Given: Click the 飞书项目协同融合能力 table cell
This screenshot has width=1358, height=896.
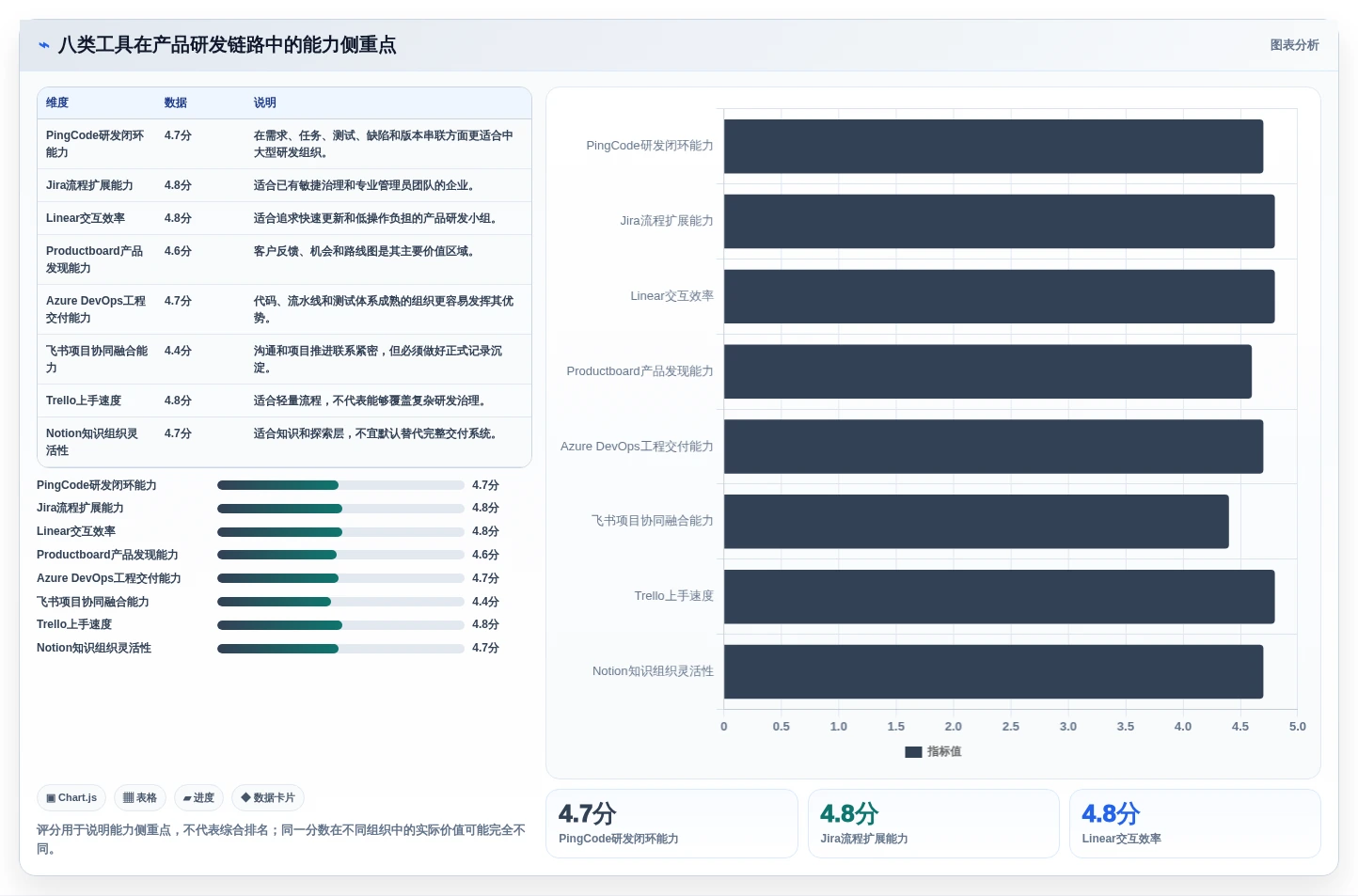Looking at the screenshot, I should click(97, 359).
